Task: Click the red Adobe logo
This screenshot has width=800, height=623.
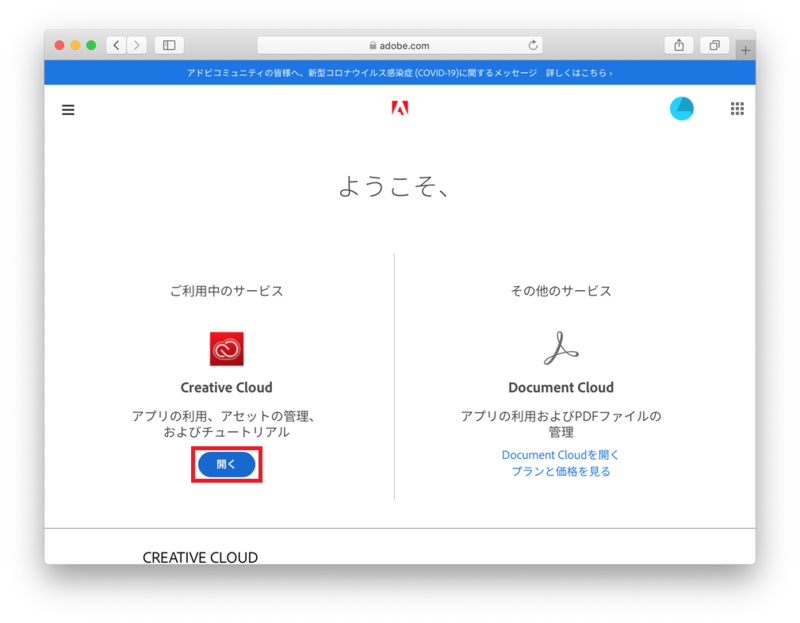Action: click(399, 108)
